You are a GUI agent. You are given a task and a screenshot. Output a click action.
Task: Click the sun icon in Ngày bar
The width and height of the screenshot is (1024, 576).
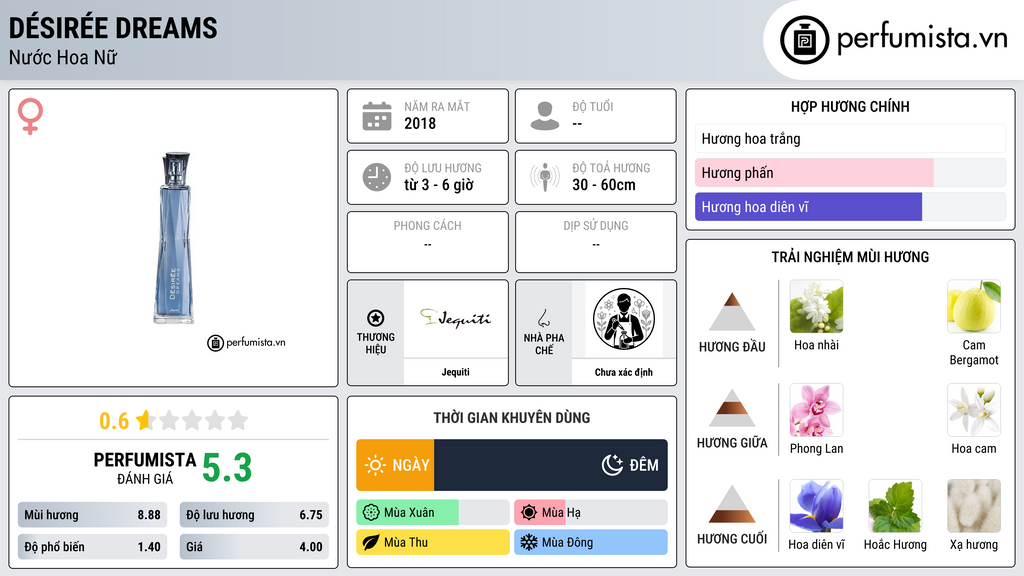(375, 465)
